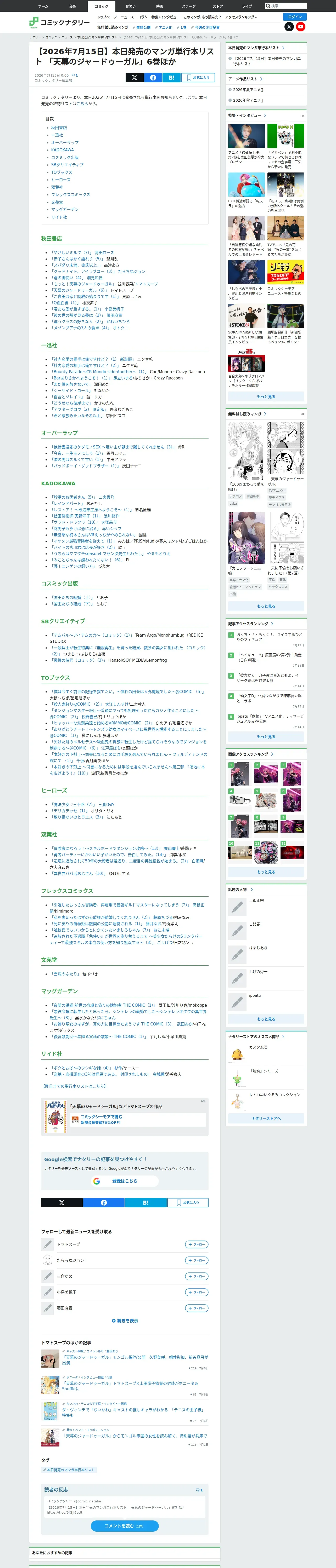Open the pen avatar for 古舘春一
Viewport: 336px width, 1568px height.
click(x=237, y=931)
